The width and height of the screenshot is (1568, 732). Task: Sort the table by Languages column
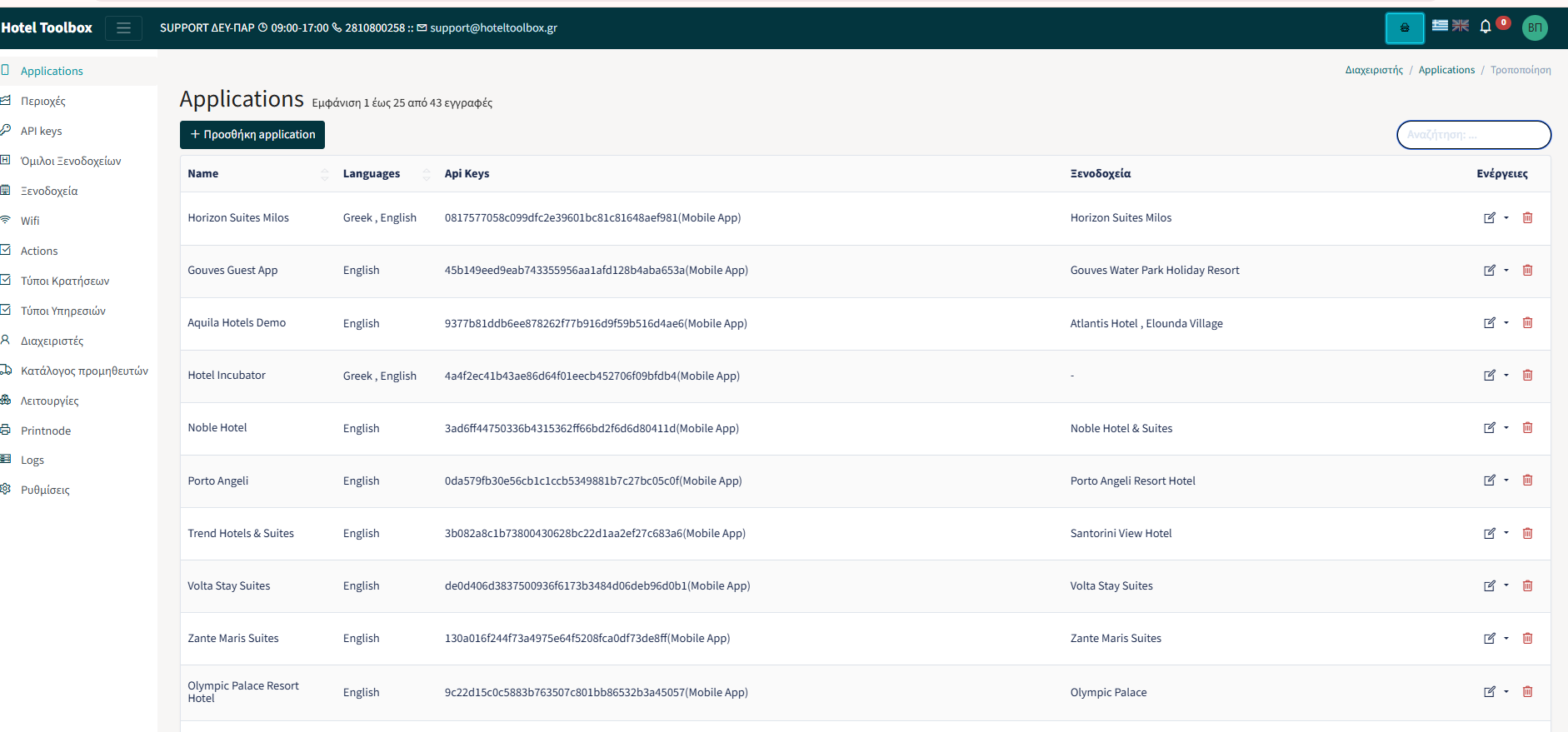coord(387,173)
